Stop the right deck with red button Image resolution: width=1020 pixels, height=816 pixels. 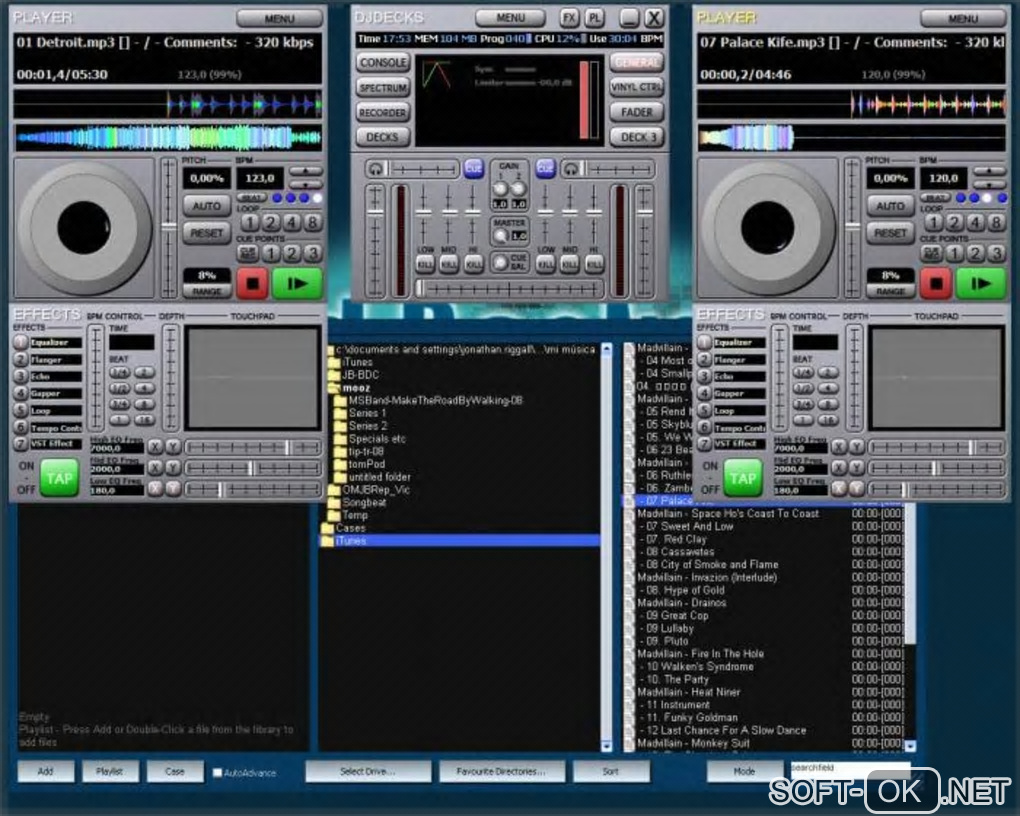pyautogui.click(x=936, y=283)
